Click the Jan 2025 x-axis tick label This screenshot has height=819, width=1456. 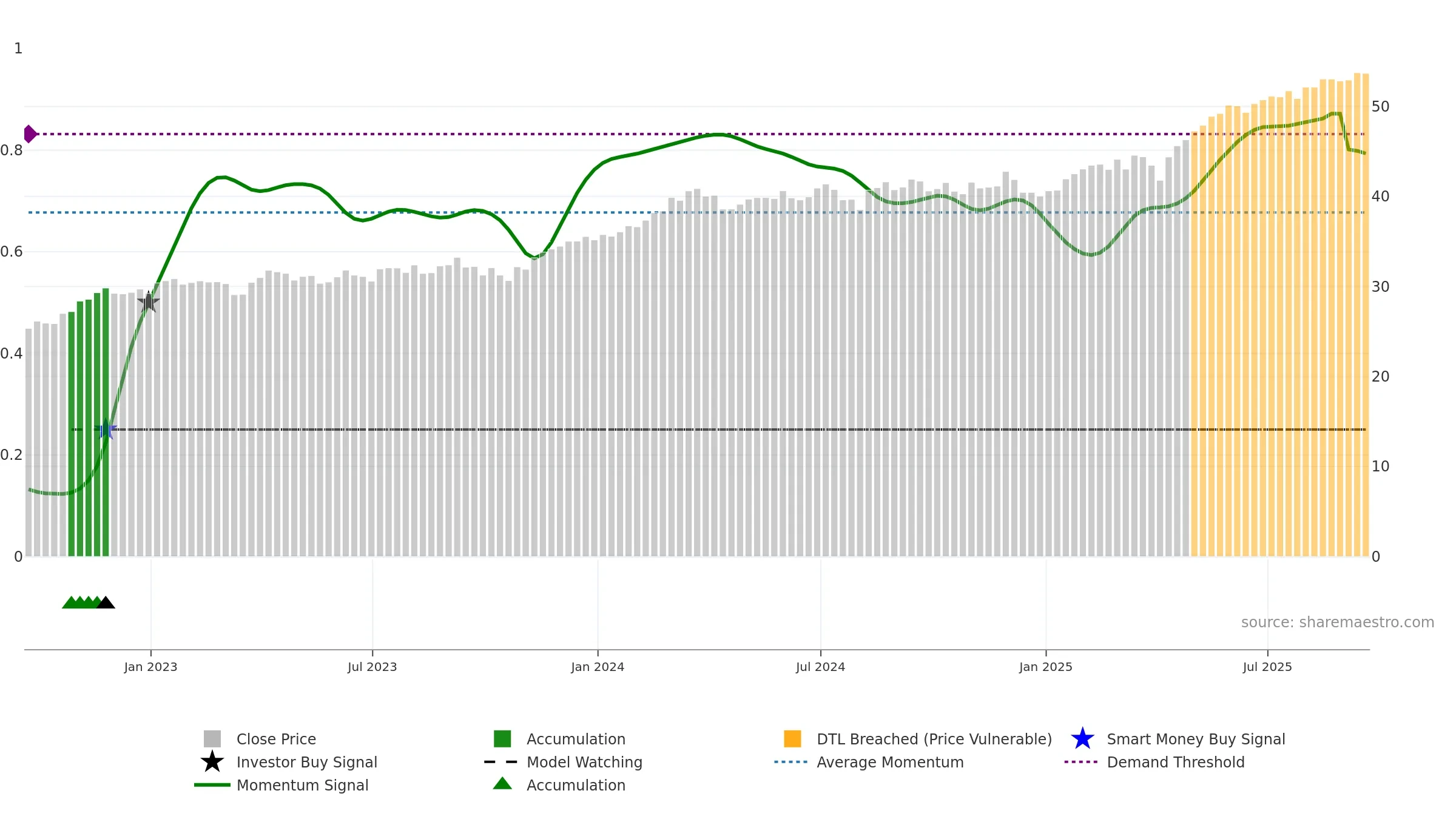(1046, 667)
